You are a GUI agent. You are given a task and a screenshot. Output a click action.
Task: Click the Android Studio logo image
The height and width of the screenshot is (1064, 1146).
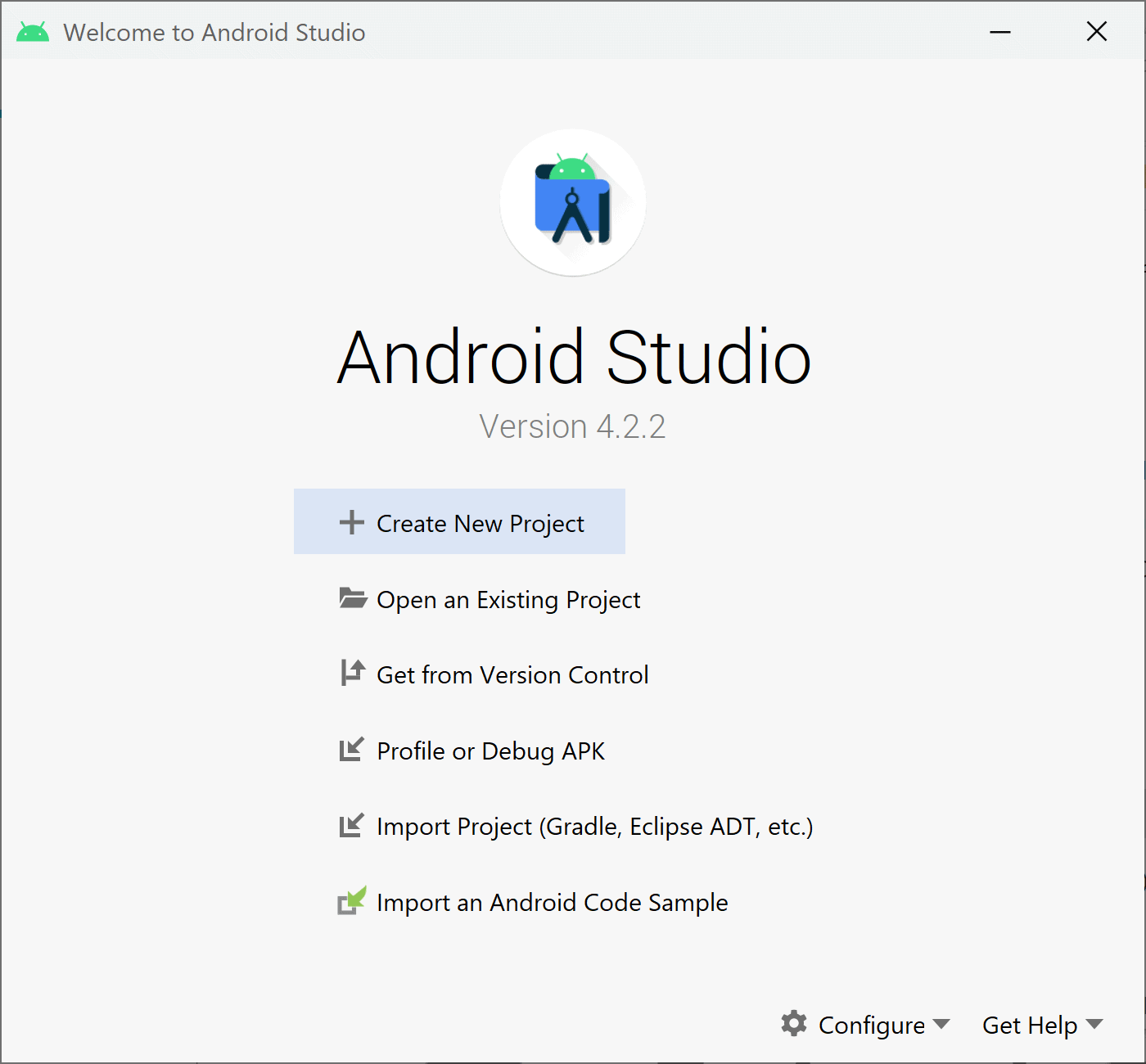pyautogui.click(x=573, y=202)
